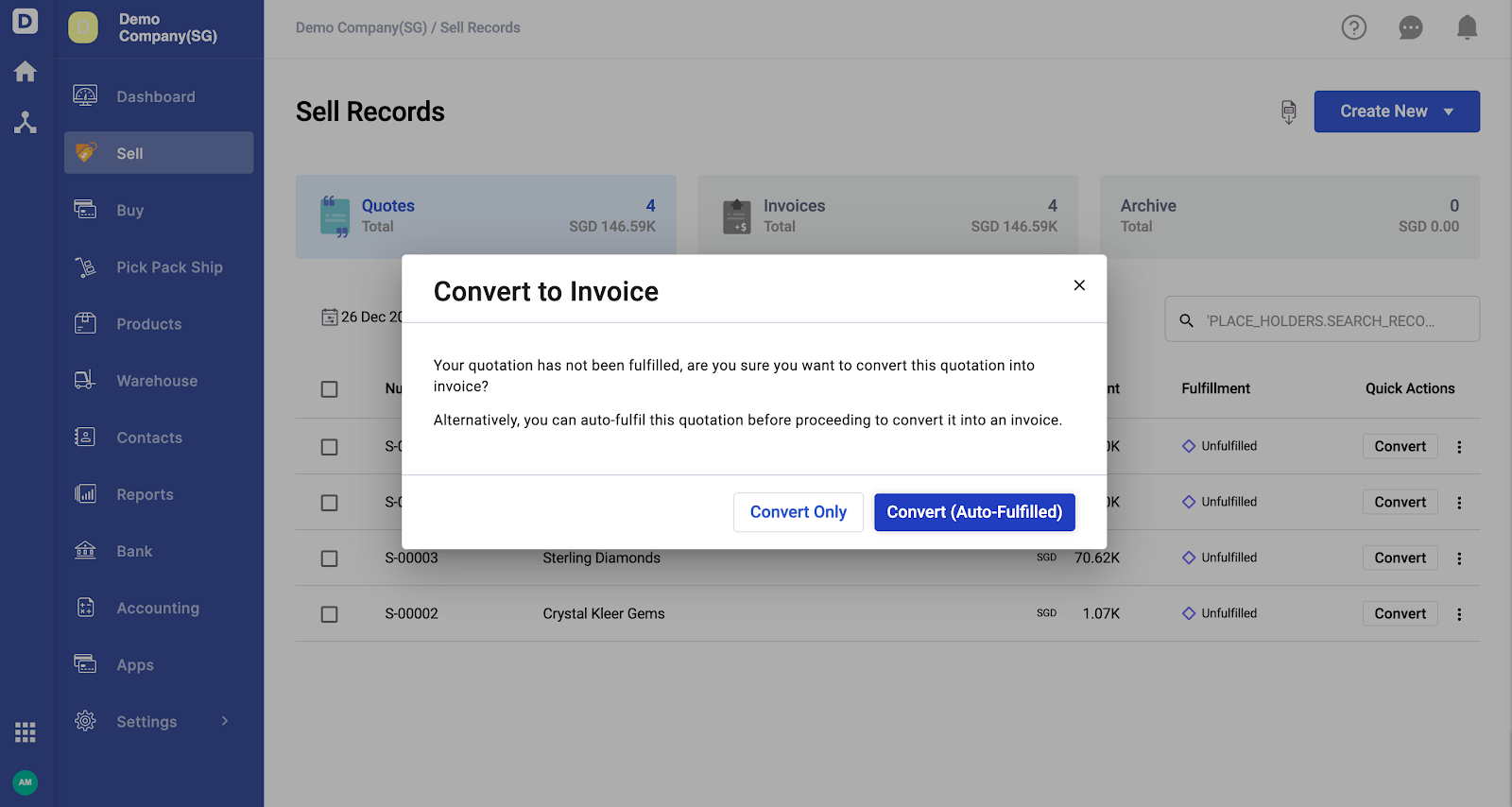Focus the search records input field
The width and height of the screenshot is (1512, 807).
click(x=1322, y=319)
